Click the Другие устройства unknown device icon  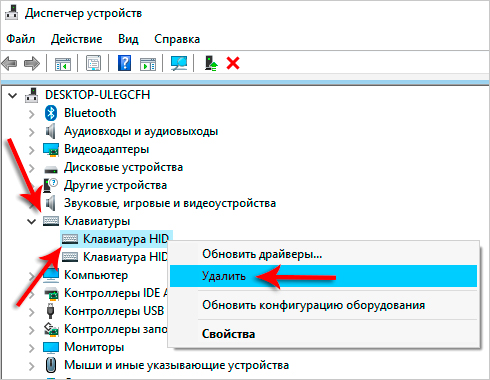(50, 185)
